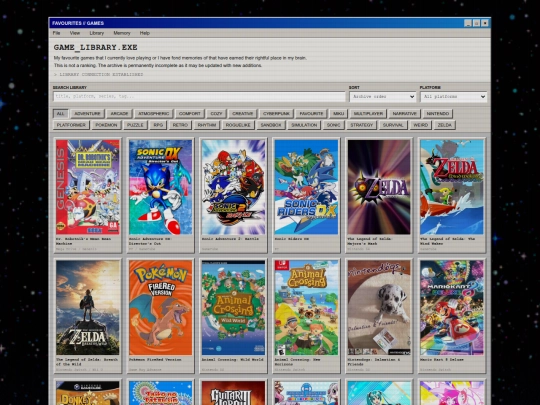Open Zelda The Wind Waker cover
Viewport: 540px width, 405px height.
(452, 187)
